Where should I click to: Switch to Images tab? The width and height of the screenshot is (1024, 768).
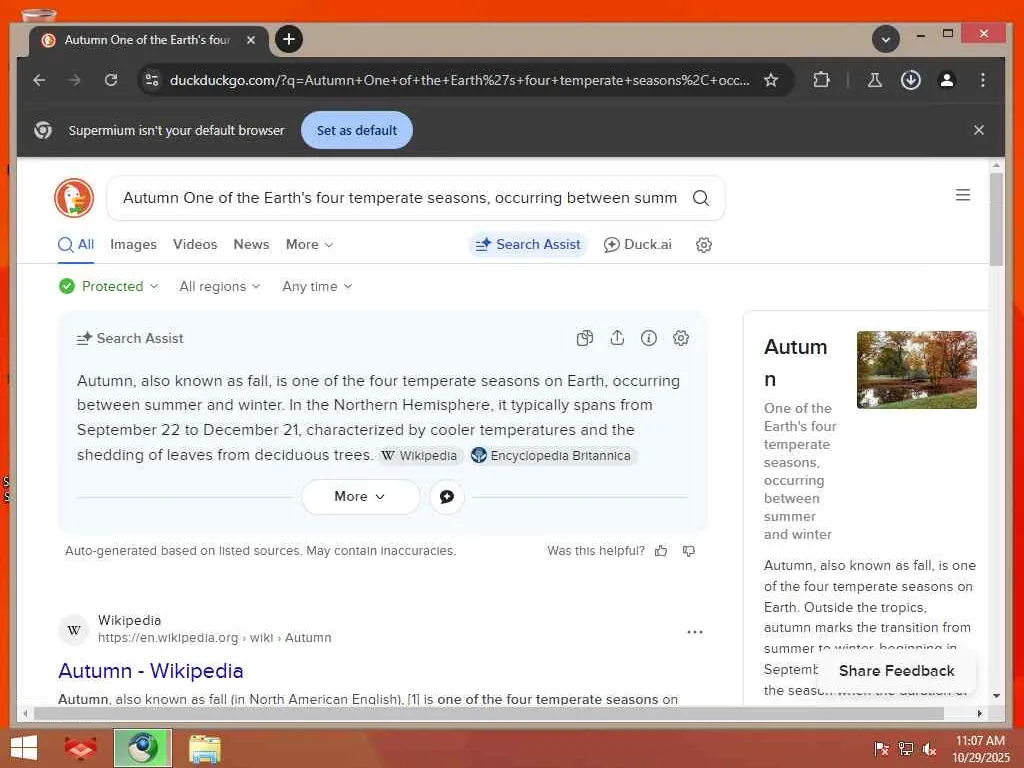click(133, 244)
